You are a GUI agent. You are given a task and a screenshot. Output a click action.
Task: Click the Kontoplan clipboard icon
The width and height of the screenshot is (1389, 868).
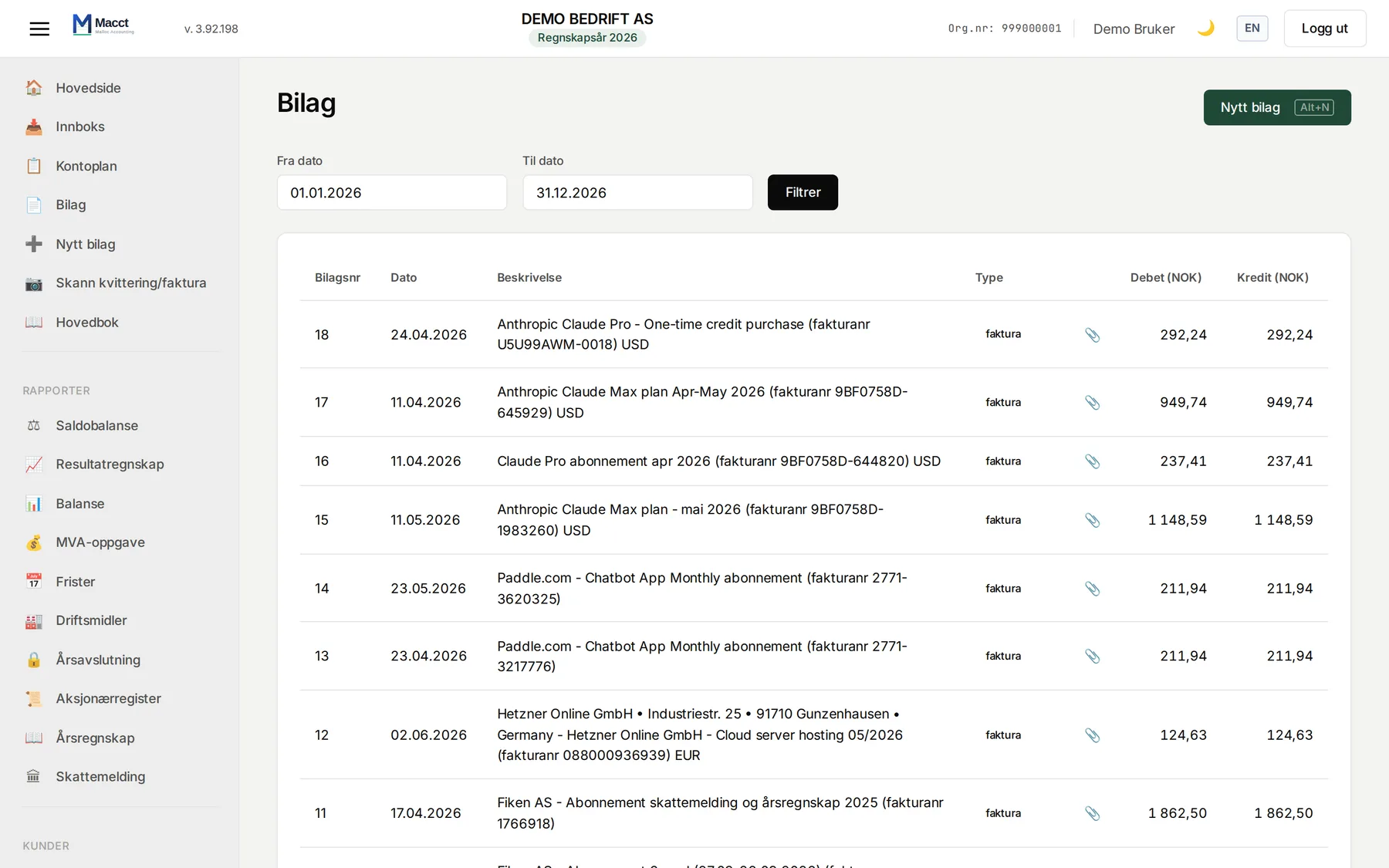[x=34, y=166]
